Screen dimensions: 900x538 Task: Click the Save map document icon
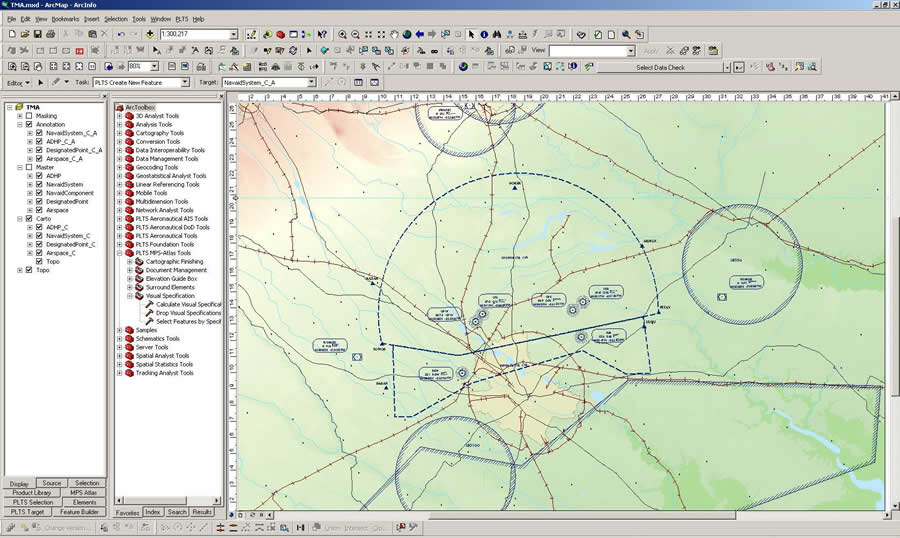(38, 34)
